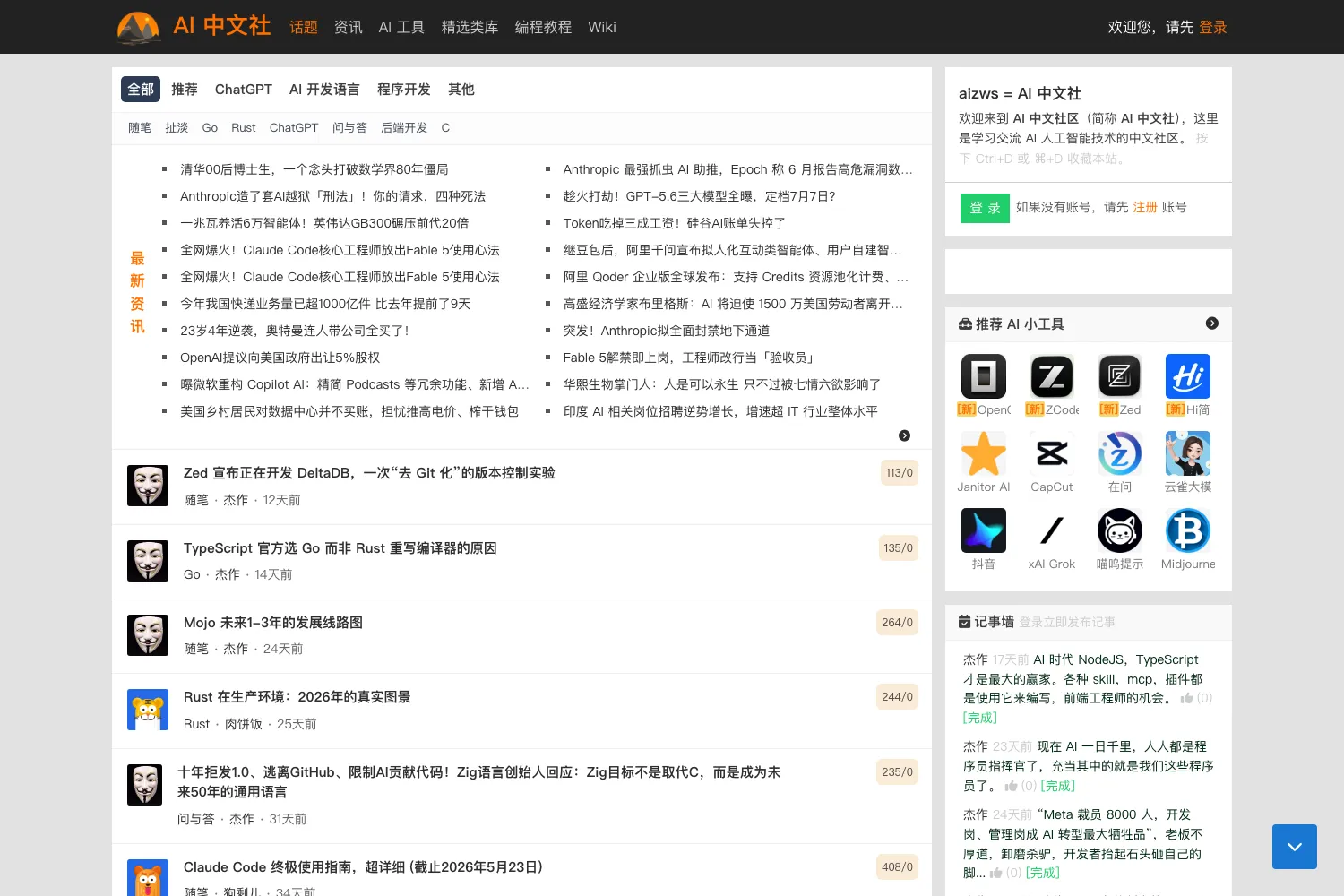Select the 程序开发 category tab

[404, 90]
